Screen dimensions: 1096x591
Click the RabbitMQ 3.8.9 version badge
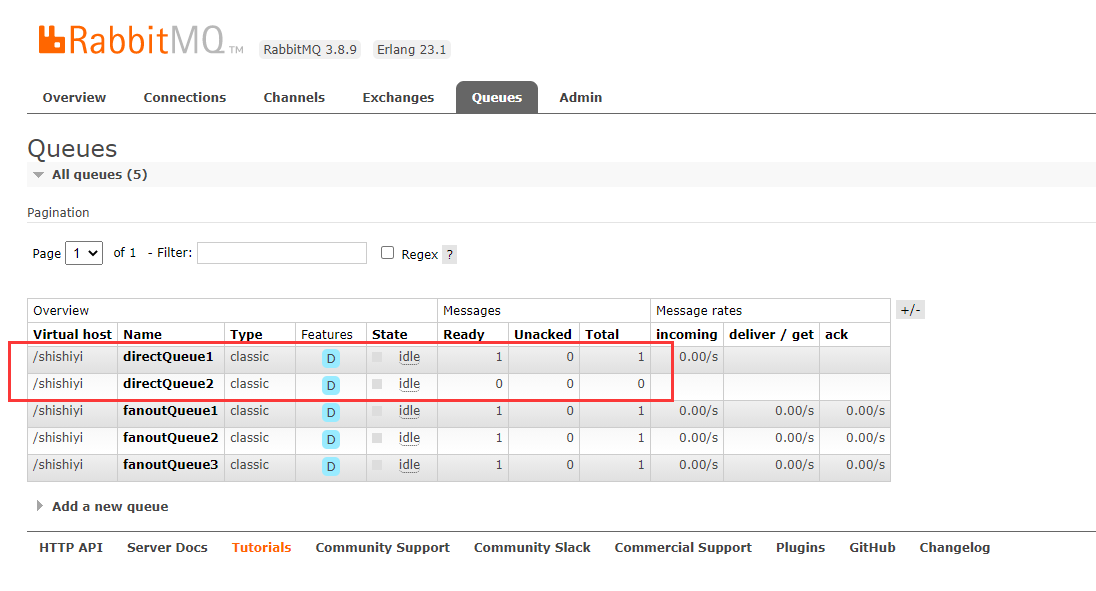pyautogui.click(x=310, y=50)
